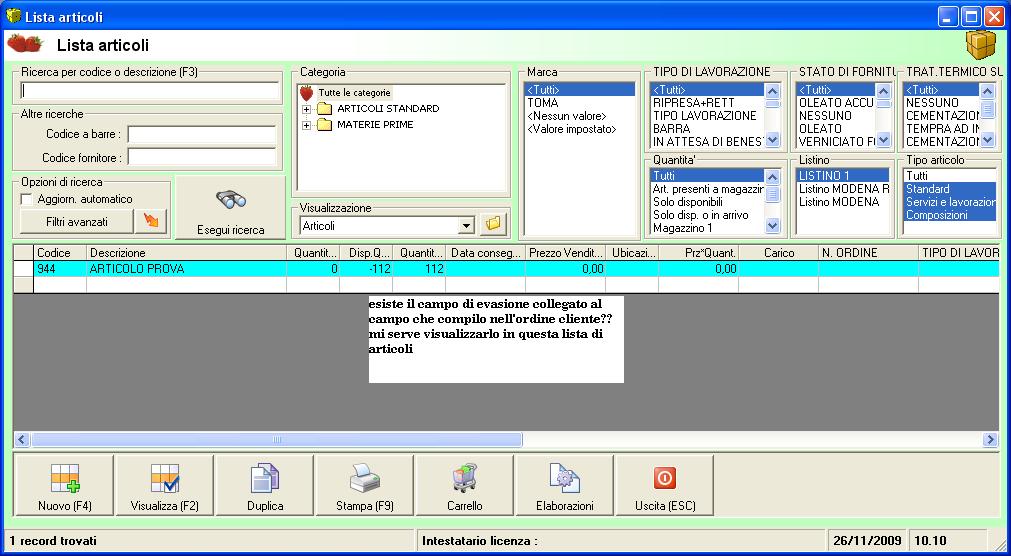Click the golden box icon at top right
Image resolution: width=1011 pixels, height=556 pixels.
coord(980,45)
